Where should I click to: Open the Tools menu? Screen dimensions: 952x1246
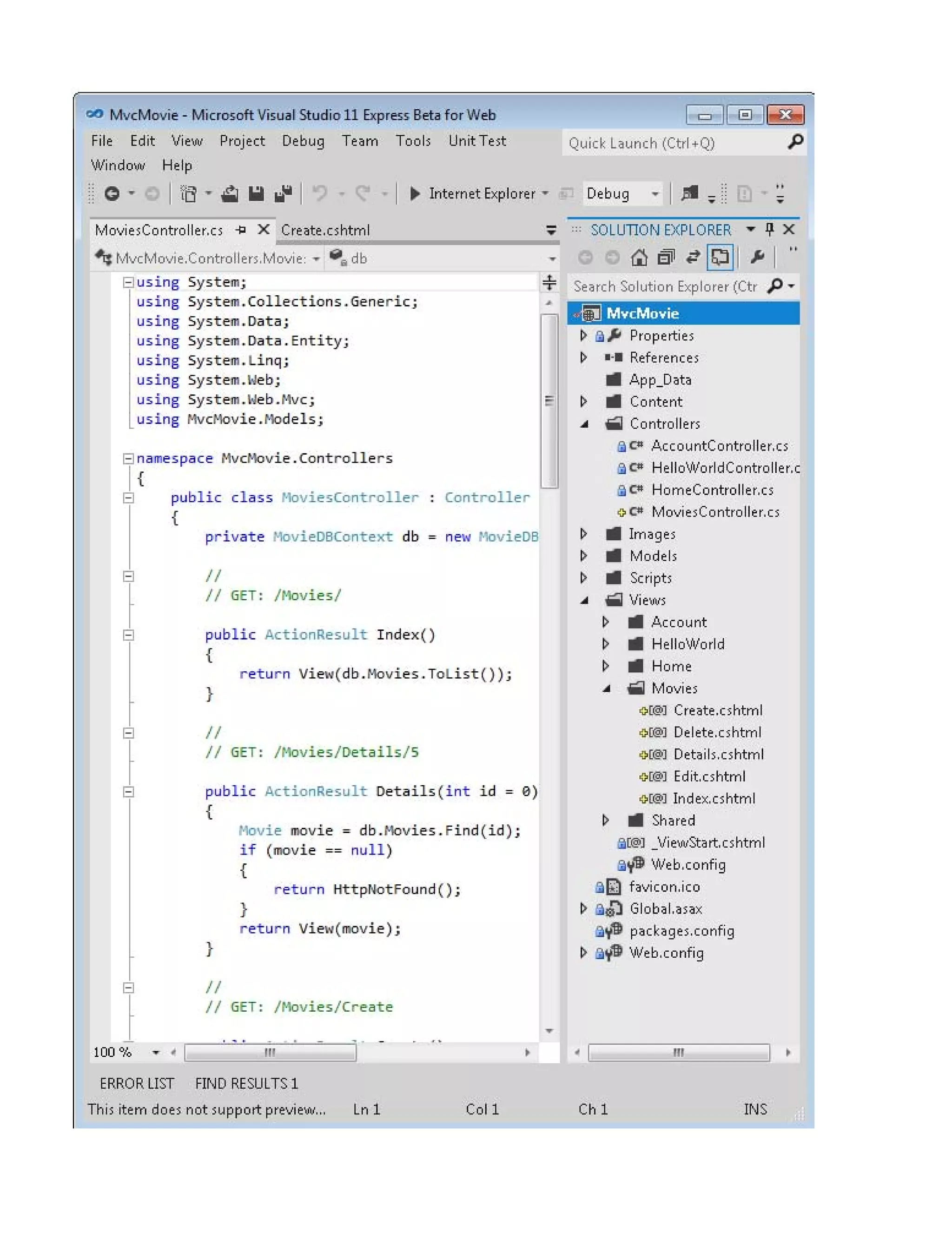(x=413, y=141)
